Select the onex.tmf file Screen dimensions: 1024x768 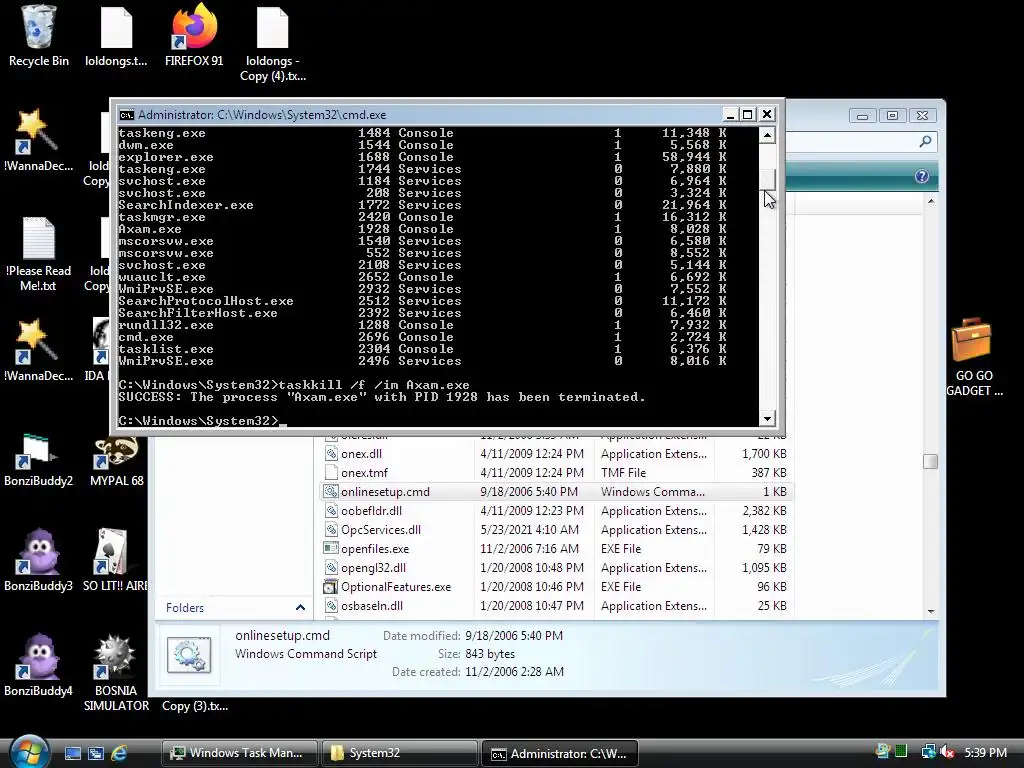tap(555, 473)
